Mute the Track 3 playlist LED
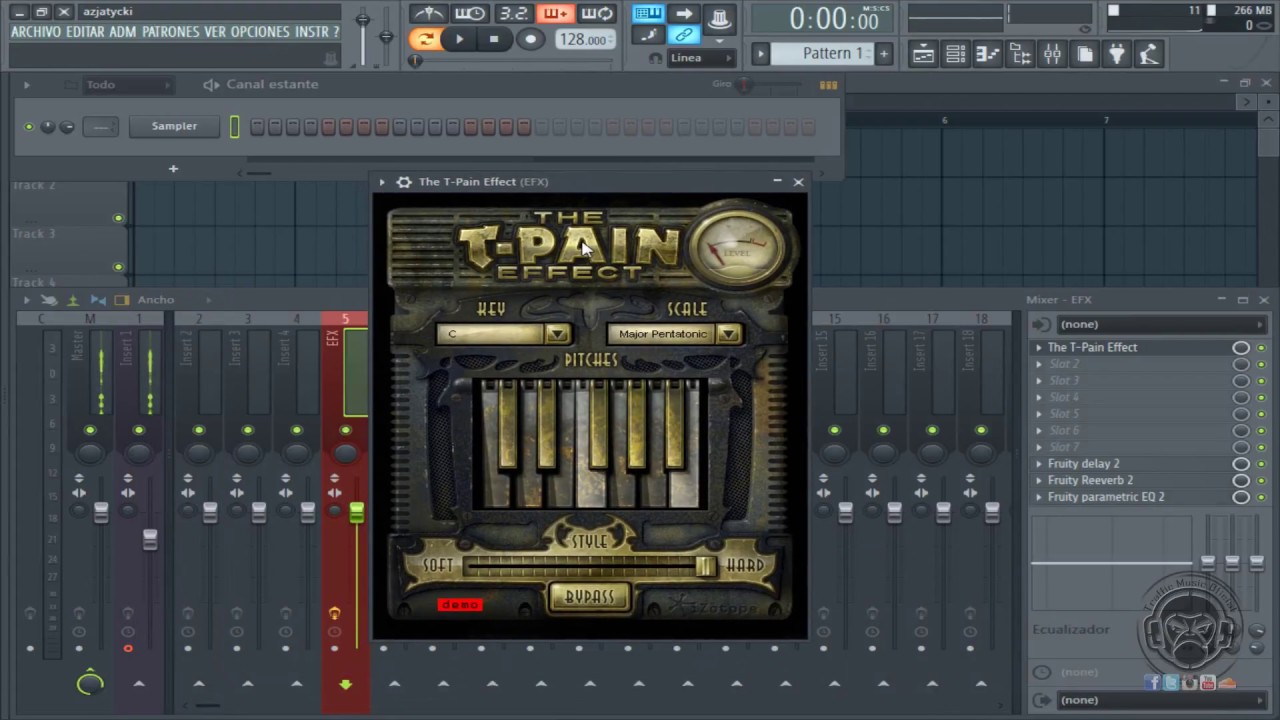Viewport: 1280px width, 720px height. (118, 267)
